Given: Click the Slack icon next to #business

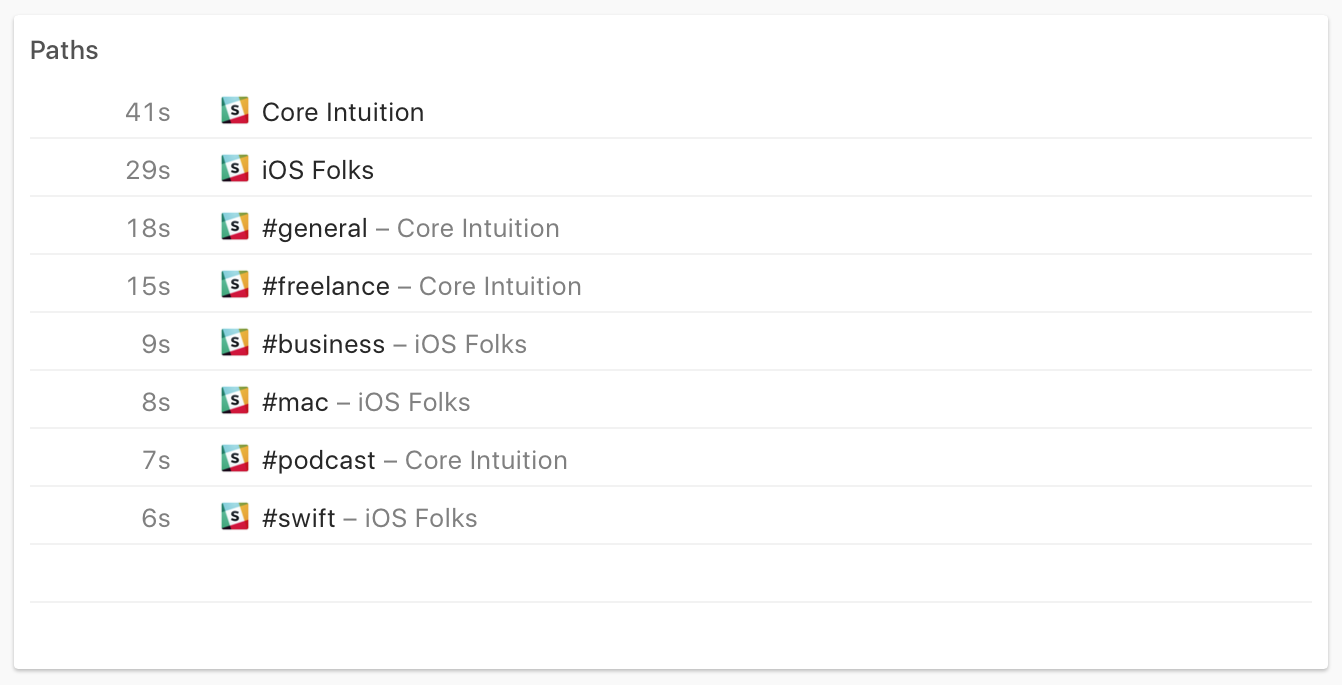Looking at the screenshot, I should click(235, 343).
